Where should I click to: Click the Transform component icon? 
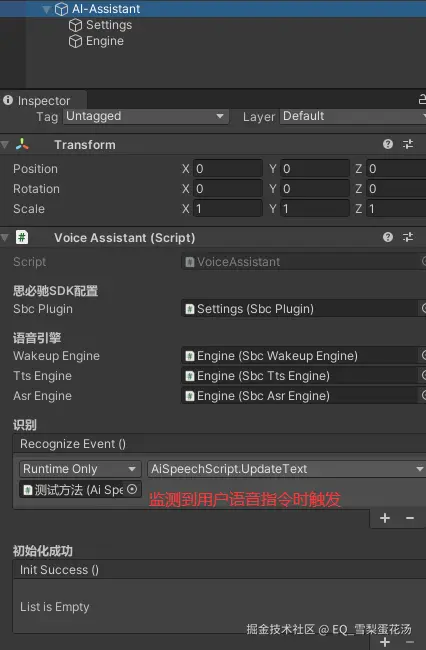tap(22, 145)
